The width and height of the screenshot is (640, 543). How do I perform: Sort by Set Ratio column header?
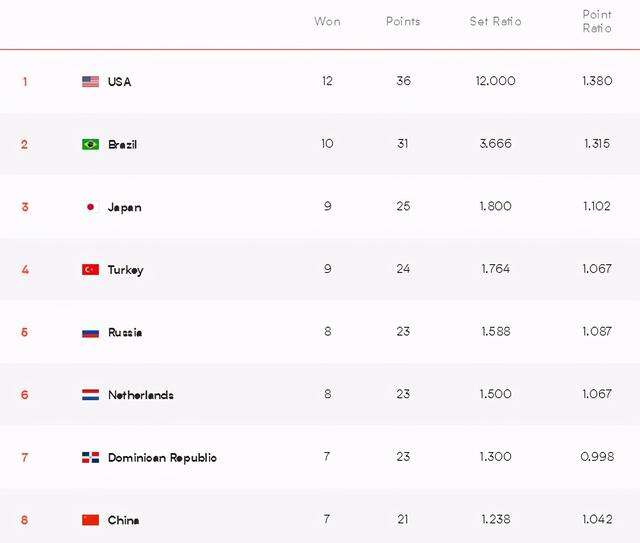click(495, 21)
